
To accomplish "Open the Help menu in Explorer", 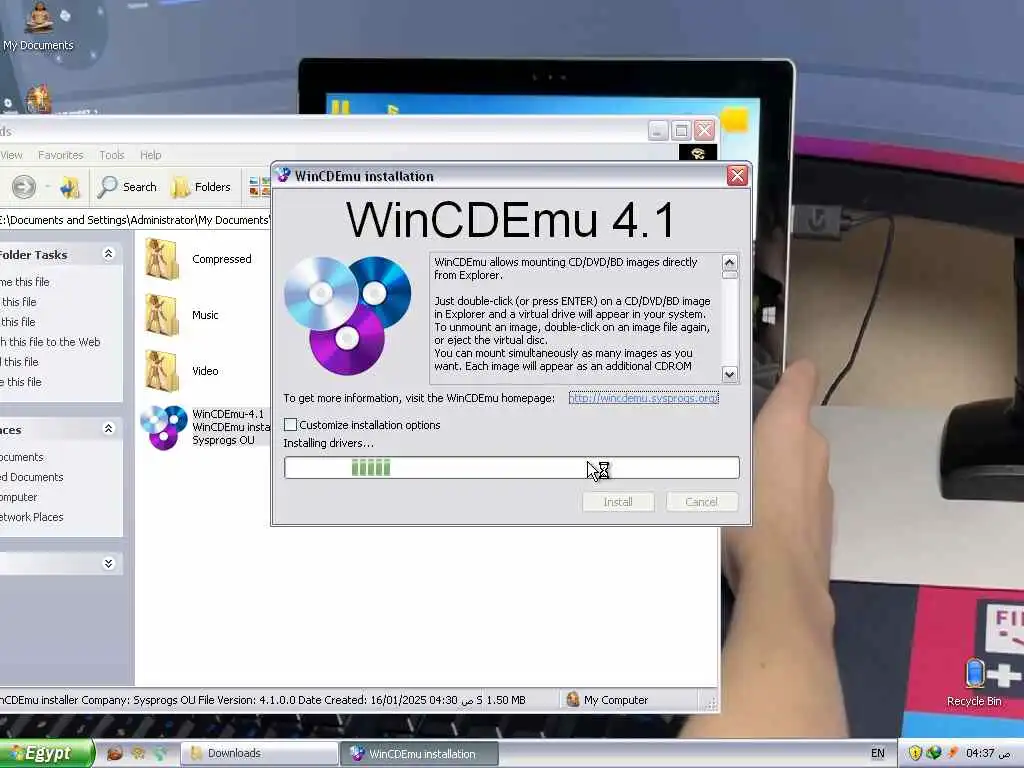I will click(x=150, y=155).
